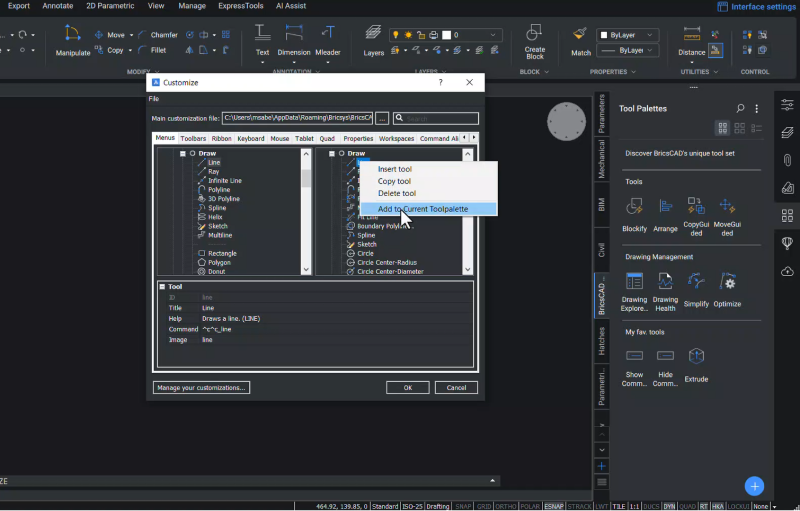Toggle LWT in the status bar
Screen dimensions: 800x511
[602, 506]
